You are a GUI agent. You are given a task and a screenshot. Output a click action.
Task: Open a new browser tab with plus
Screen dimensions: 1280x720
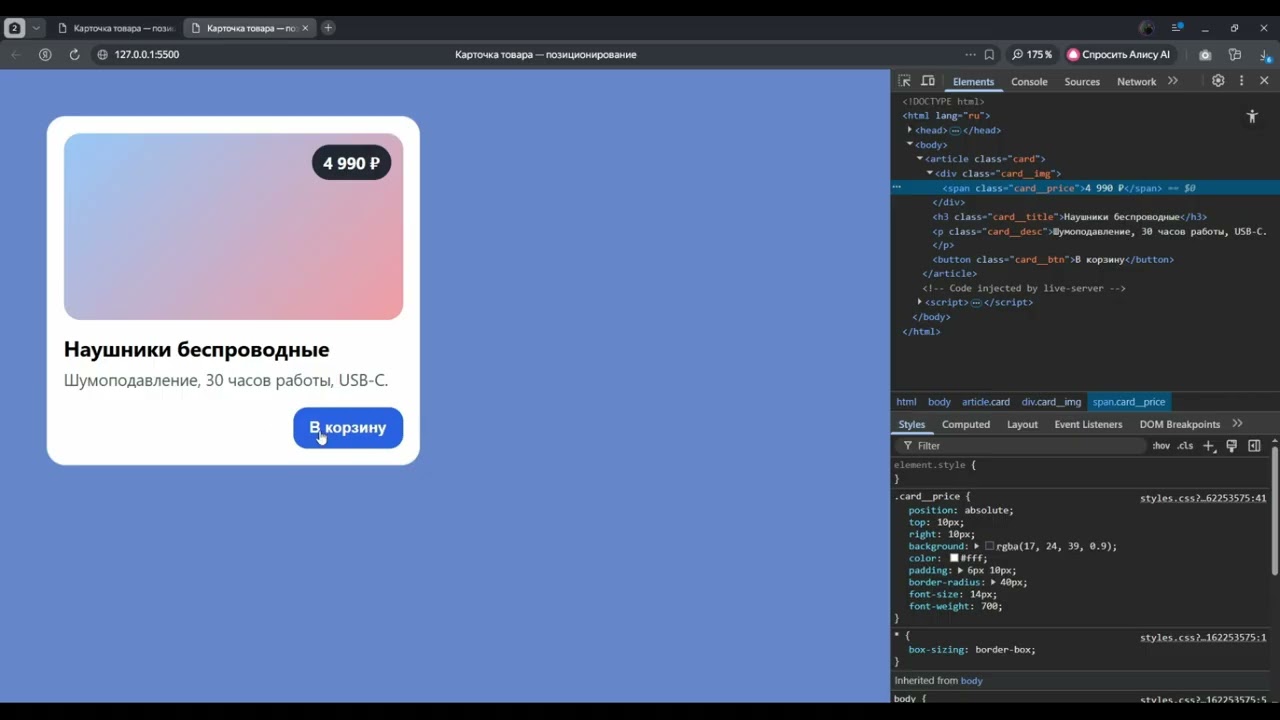(x=328, y=28)
